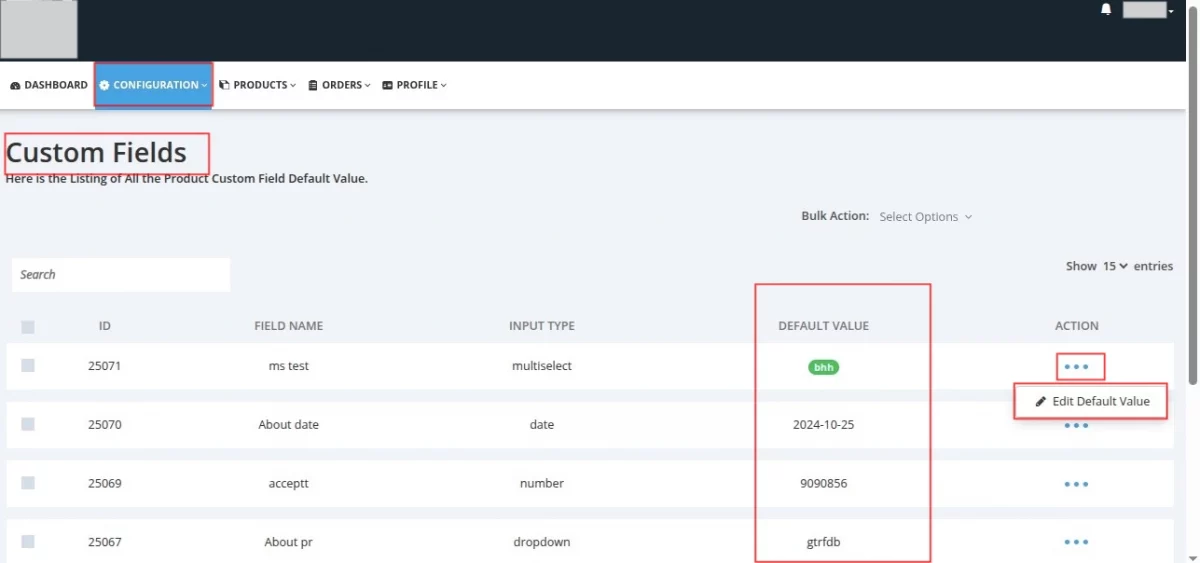
Task: Expand the Orders menu
Action: click(339, 85)
